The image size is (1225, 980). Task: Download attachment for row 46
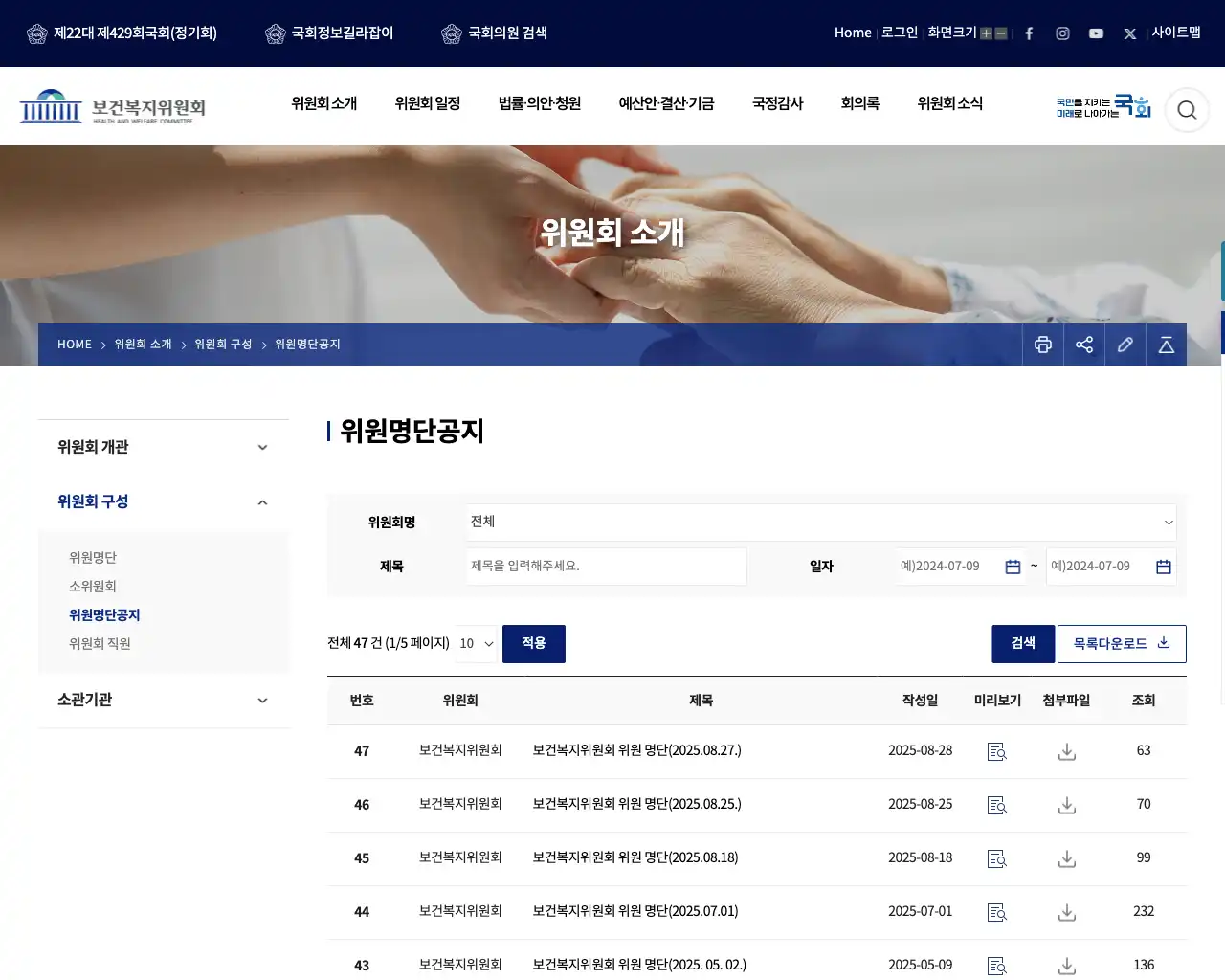click(1067, 806)
